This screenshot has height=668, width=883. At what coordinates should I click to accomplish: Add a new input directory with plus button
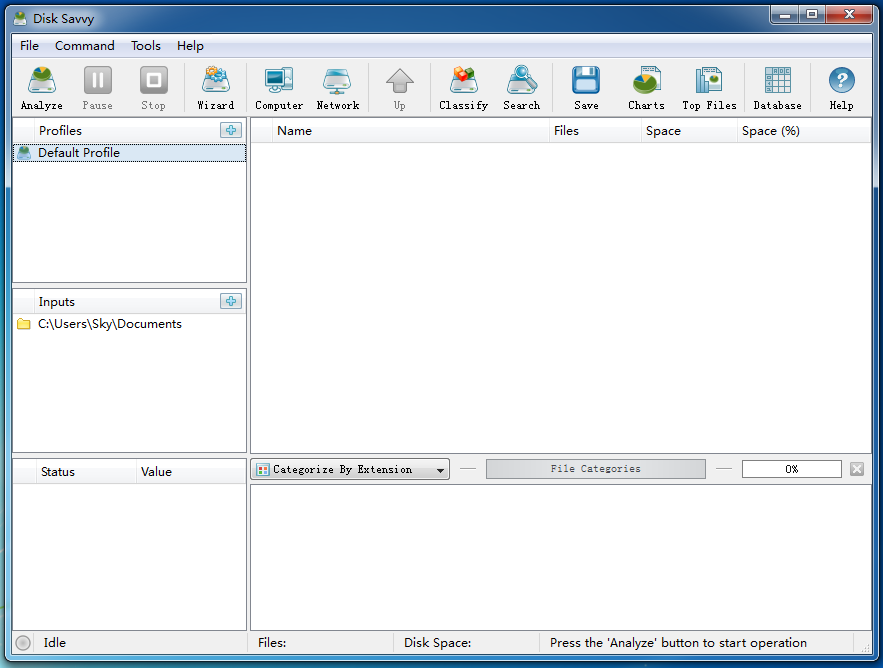point(231,301)
